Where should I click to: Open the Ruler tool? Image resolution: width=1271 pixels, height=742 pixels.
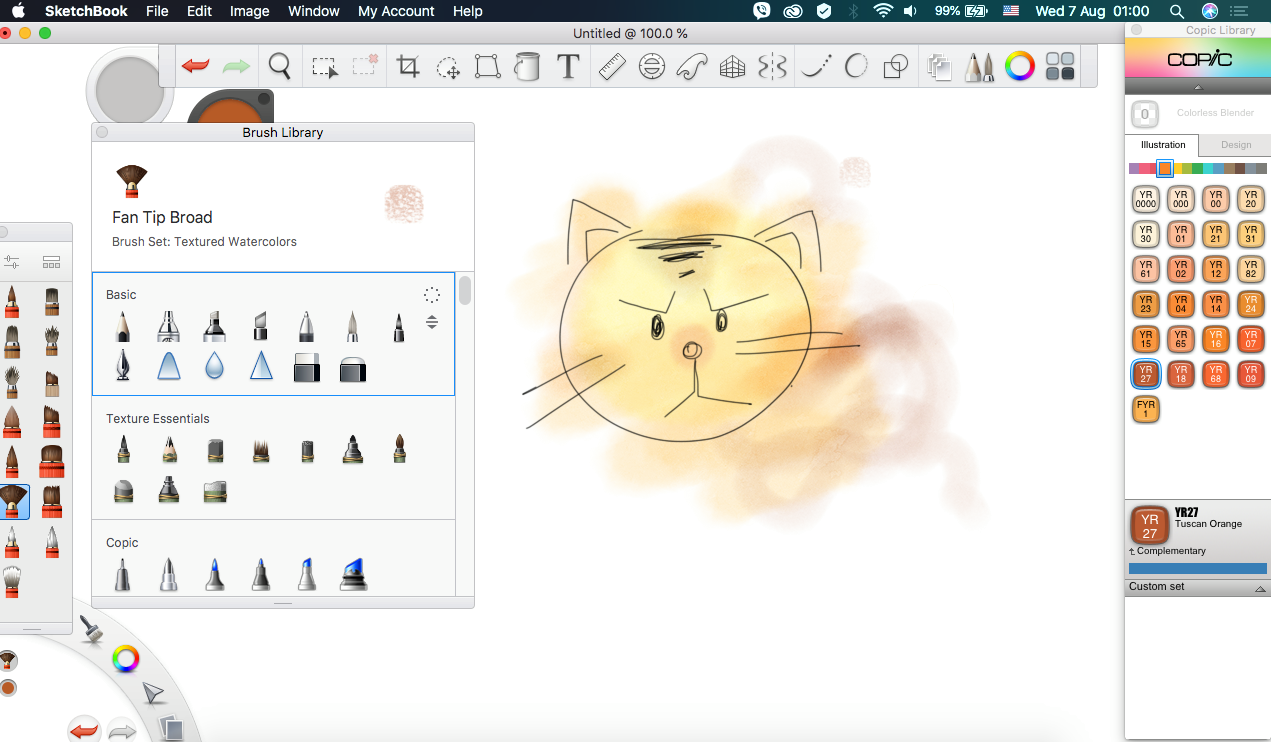(x=611, y=67)
